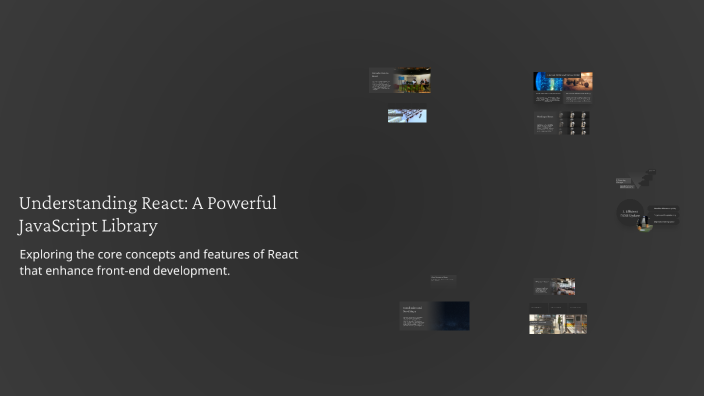Open the dark blue starry image slide thumbnail
704x396 pixels.
tap(435, 316)
